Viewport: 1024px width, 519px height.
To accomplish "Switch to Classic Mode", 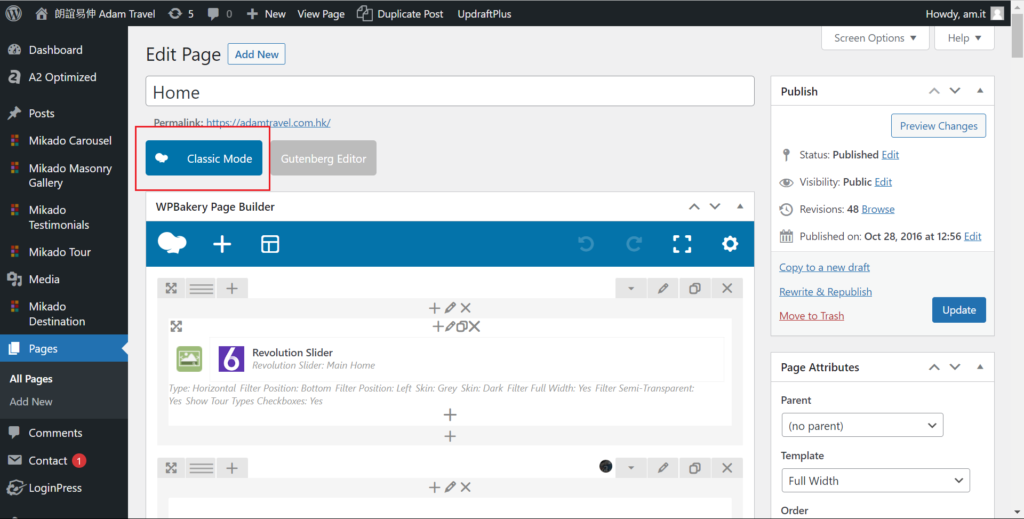I will (x=204, y=158).
